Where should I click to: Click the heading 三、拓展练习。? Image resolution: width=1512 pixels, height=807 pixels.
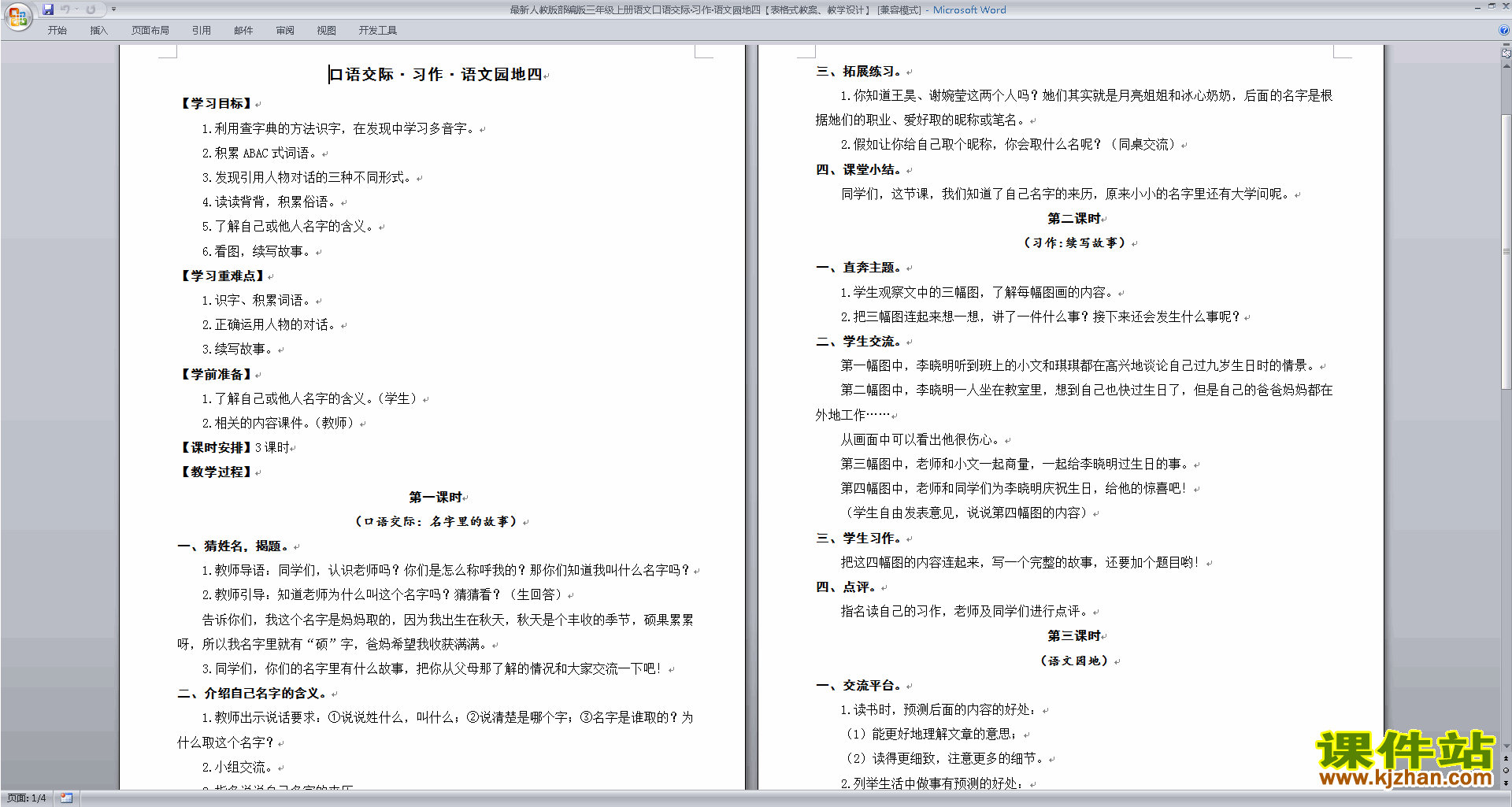[859, 72]
